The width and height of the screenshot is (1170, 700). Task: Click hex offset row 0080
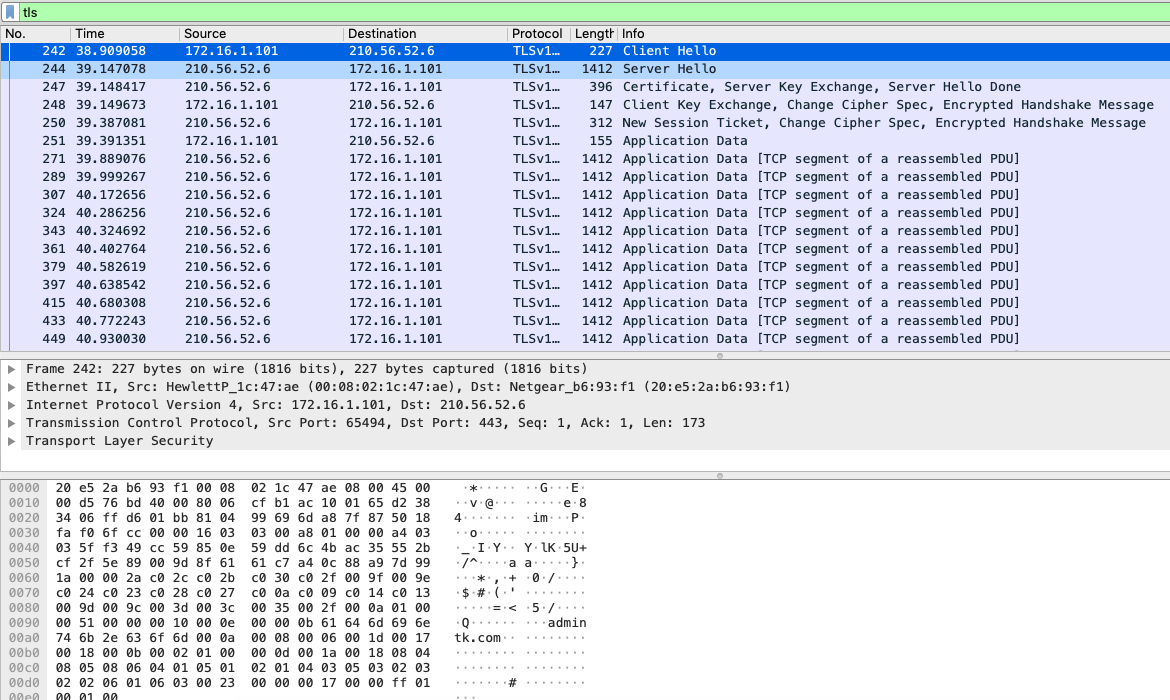point(24,607)
